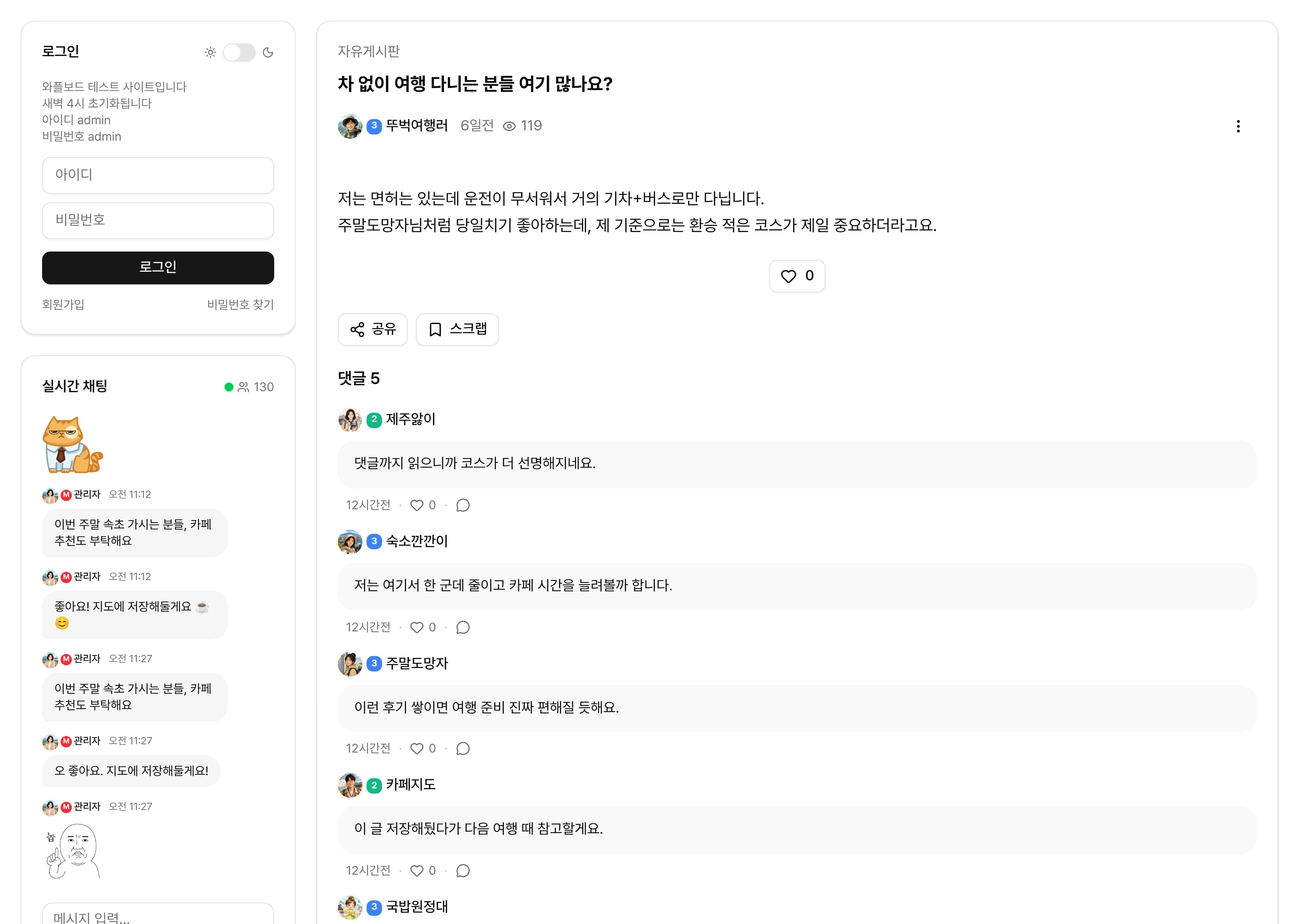Reply to 주말도망자's comment via bubble icon
This screenshot has height=924, width=1299.
[x=463, y=749]
